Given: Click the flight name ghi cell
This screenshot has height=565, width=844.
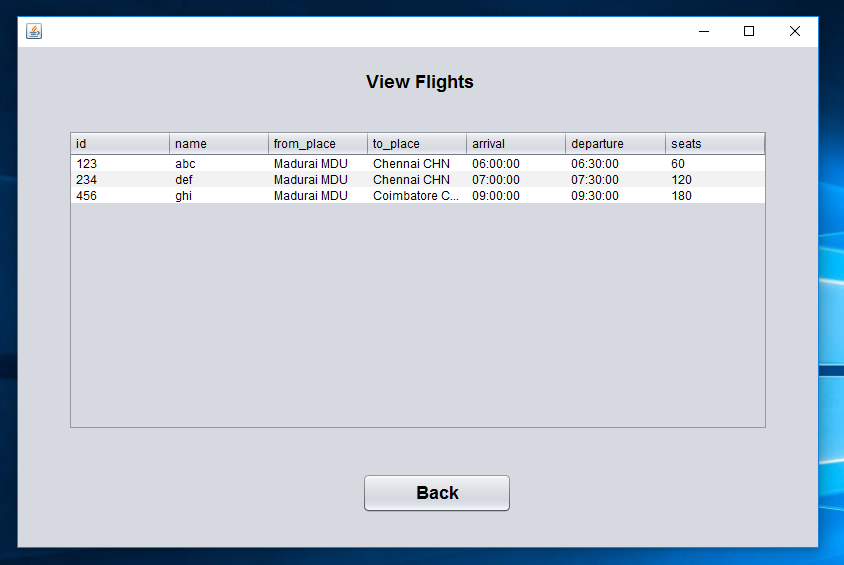Looking at the screenshot, I should (x=219, y=196).
